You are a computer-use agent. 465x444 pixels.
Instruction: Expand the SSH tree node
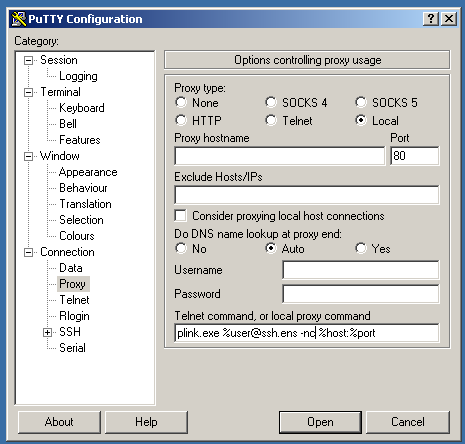pyautogui.click(x=47, y=332)
